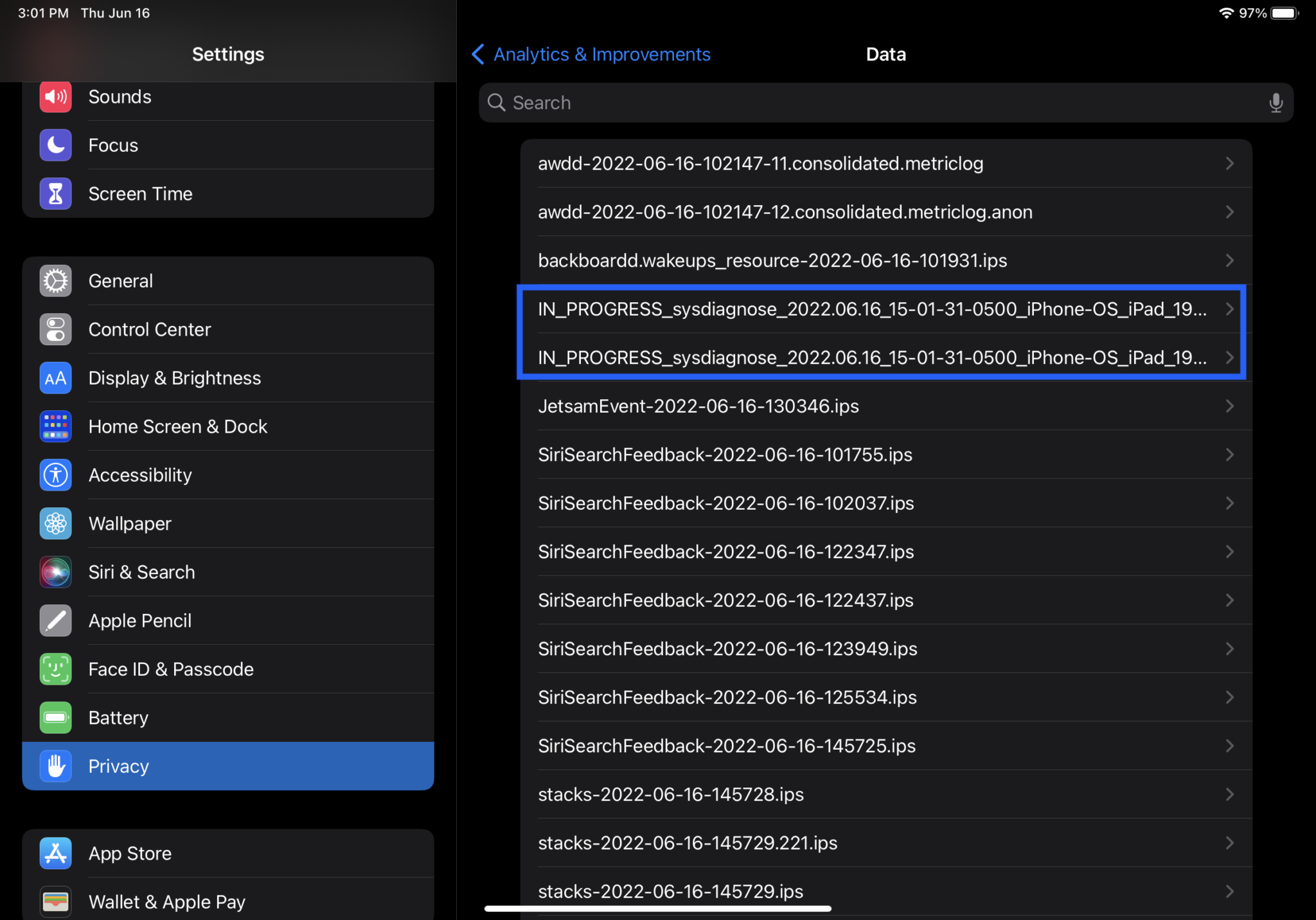
Task: Open the Focus settings
Action: [228, 145]
